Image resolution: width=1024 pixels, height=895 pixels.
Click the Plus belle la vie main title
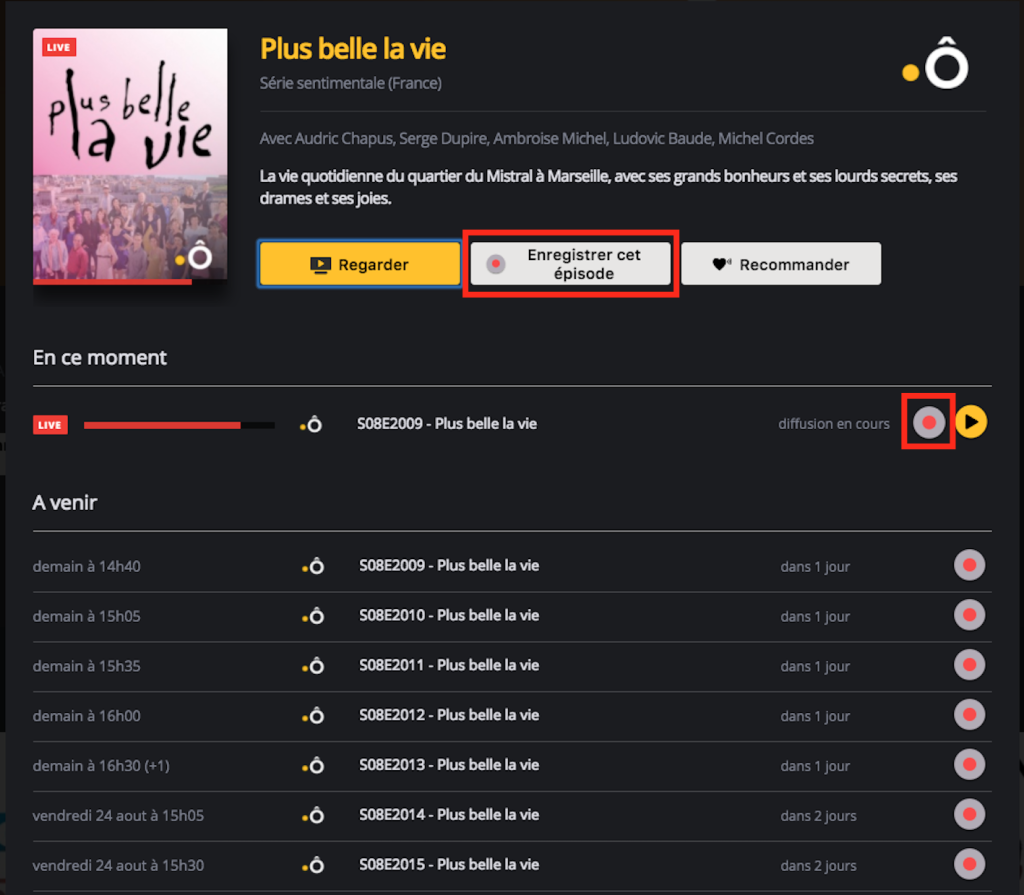click(x=353, y=49)
